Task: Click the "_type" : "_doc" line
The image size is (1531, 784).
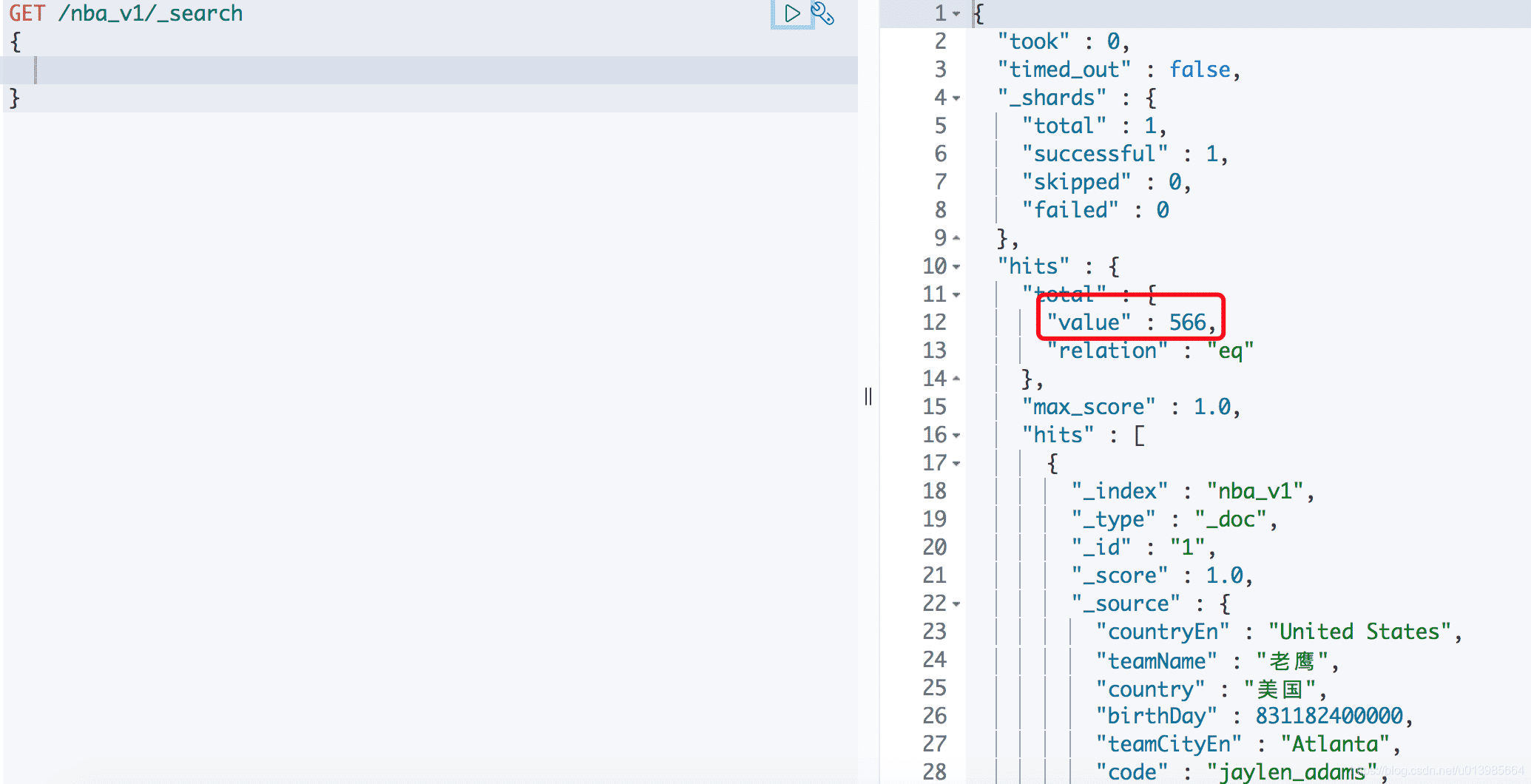Action: tap(1175, 519)
